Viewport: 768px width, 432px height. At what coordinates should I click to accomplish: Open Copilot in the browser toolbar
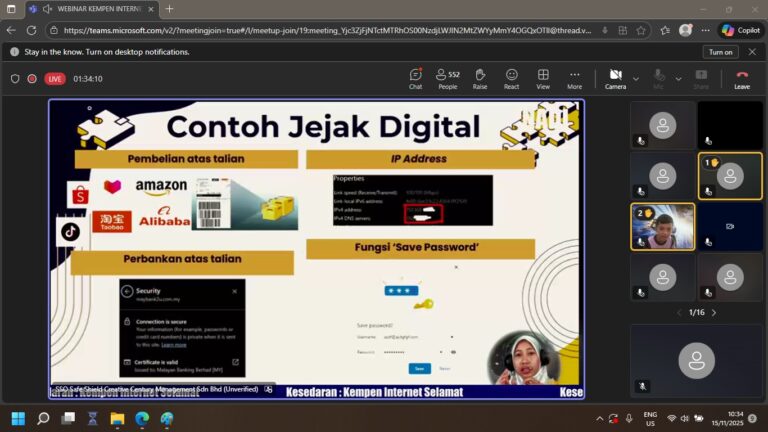tap(741, 30)
